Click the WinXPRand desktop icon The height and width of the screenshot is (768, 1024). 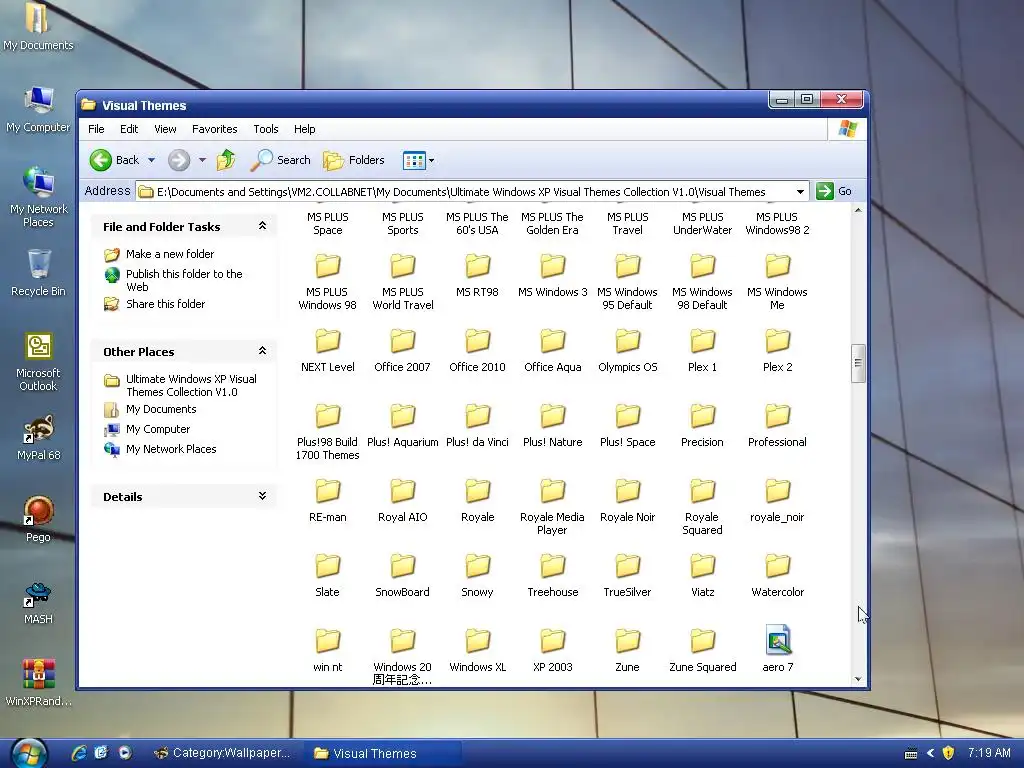(39, 682)
